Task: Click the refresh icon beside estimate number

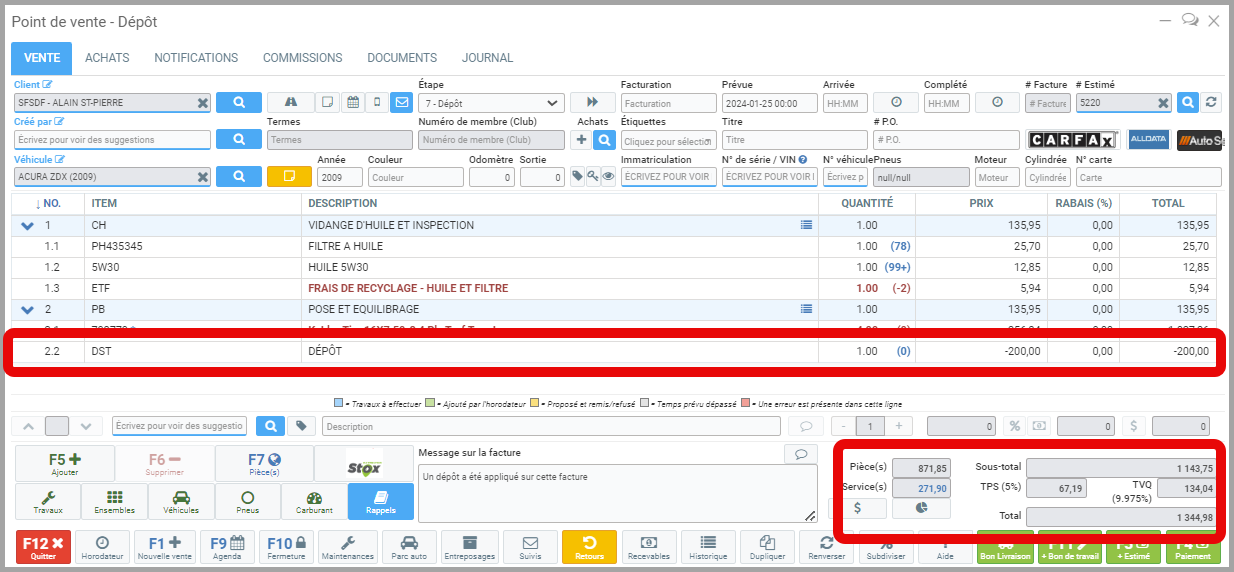Action: pos(1211,102)
